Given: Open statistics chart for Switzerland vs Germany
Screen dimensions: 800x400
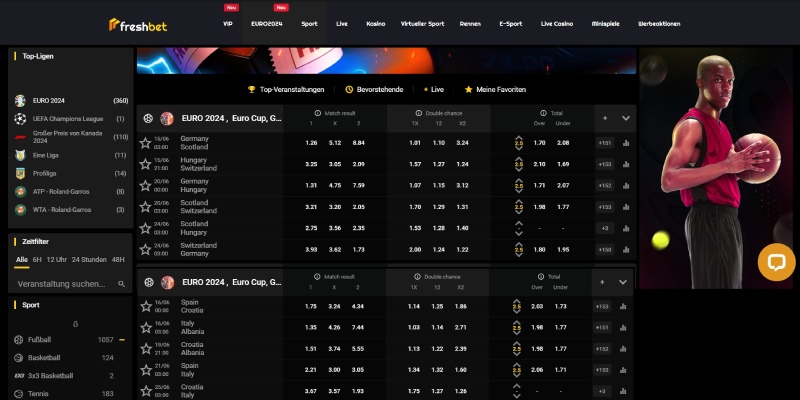Looking at the screenshot, I should tap(626, 249).
